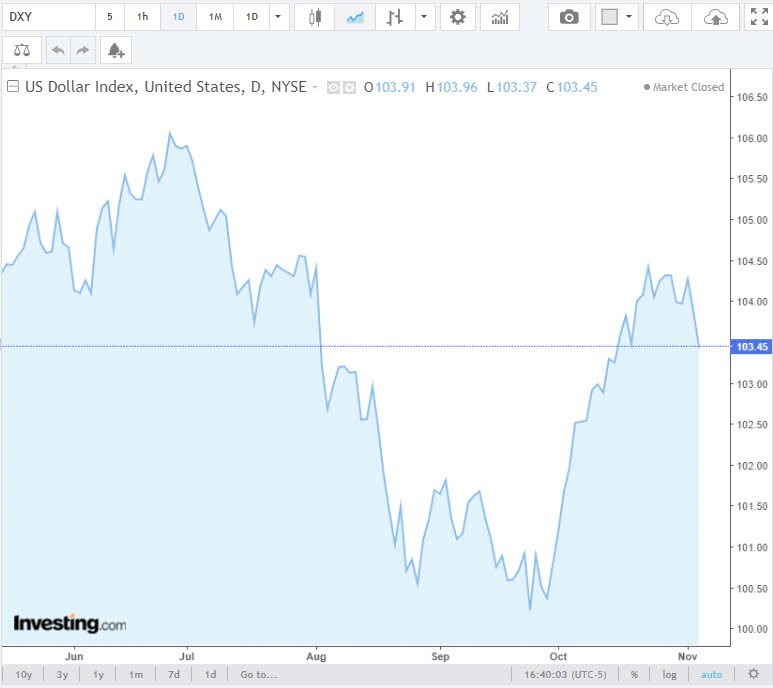Toggle the auto scale mode
The width and height of the screenshot is (773, 688).
click(x=711, y=674)
